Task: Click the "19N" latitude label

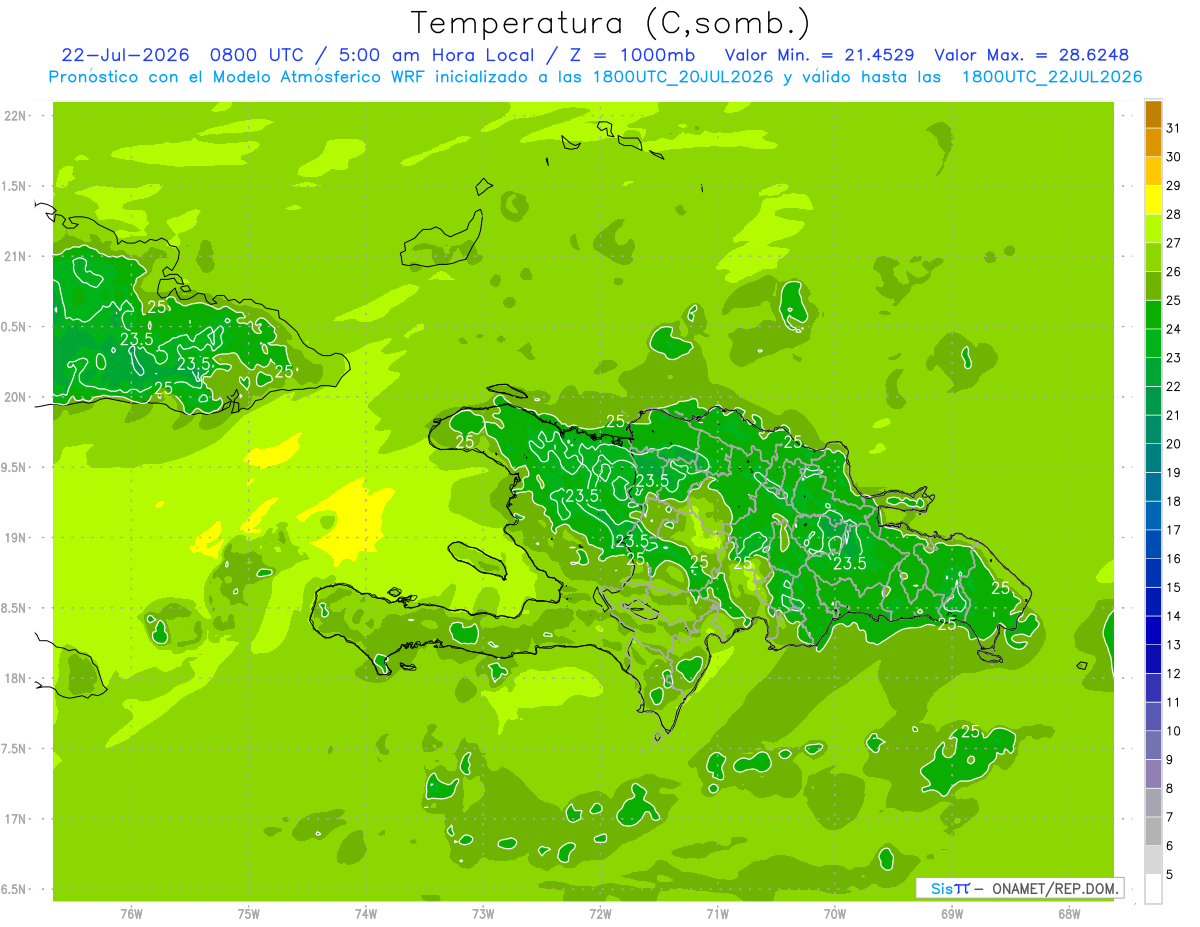Action: (15, 538)
